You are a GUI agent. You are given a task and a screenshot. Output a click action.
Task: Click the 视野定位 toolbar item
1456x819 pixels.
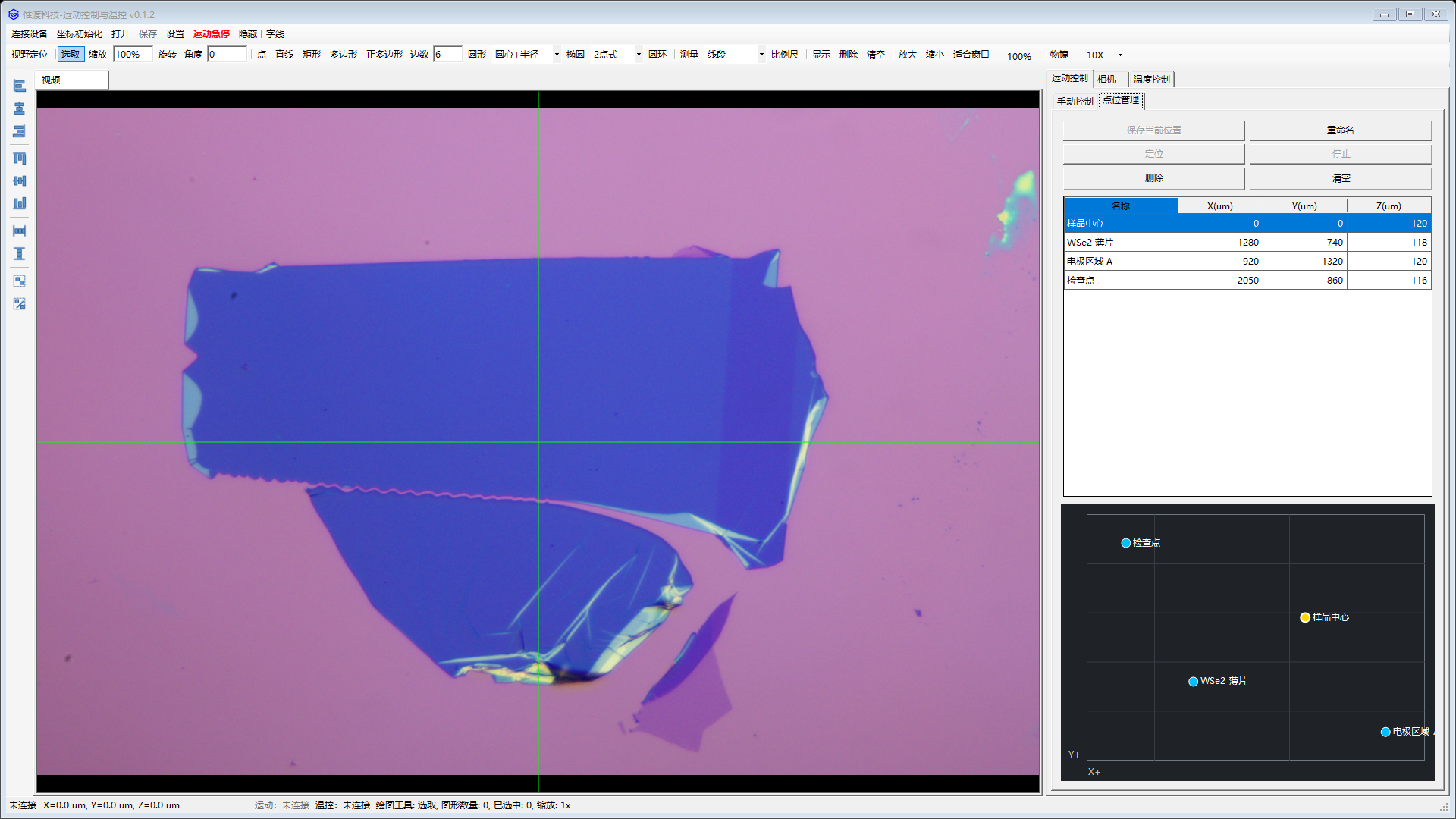click(30, 55)
